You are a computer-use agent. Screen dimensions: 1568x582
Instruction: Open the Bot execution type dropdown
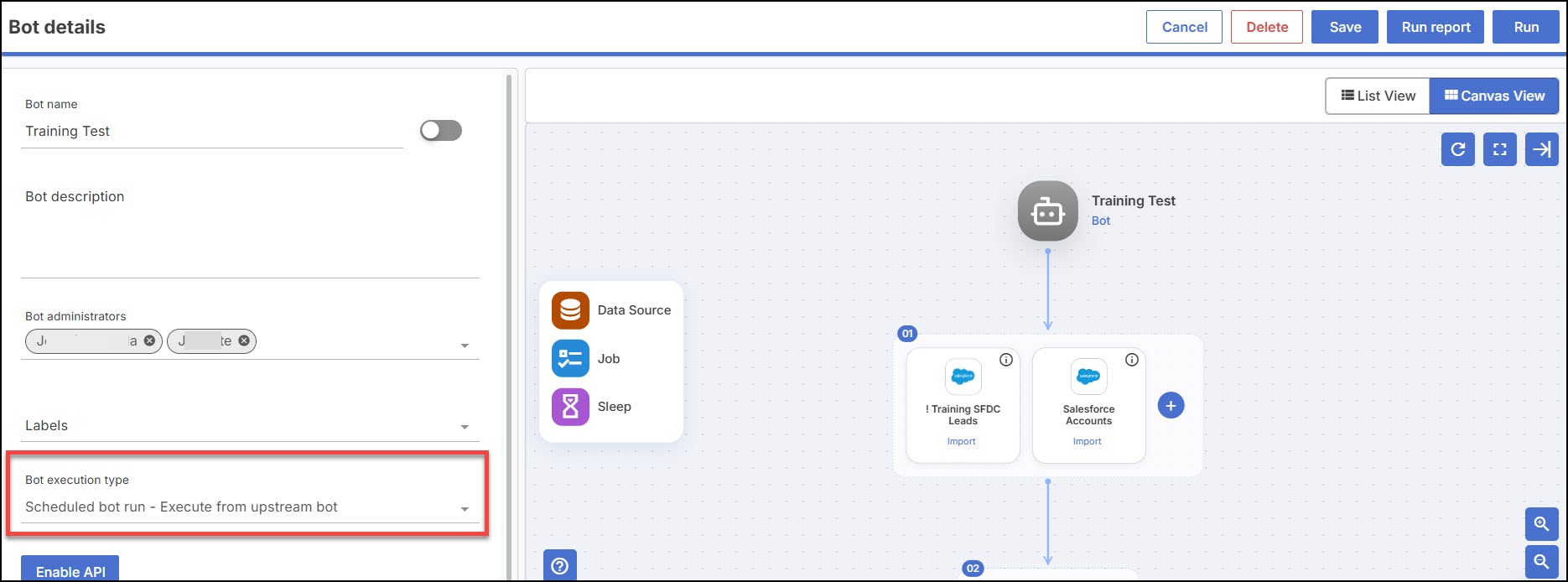point(250,507)
